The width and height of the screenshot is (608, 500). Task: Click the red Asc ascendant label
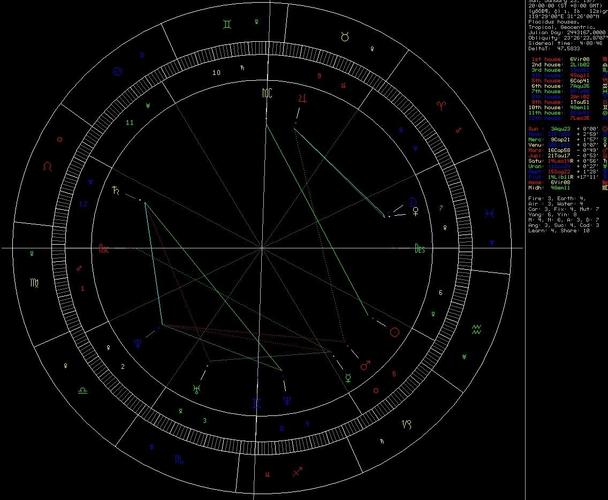pos(104,248)
